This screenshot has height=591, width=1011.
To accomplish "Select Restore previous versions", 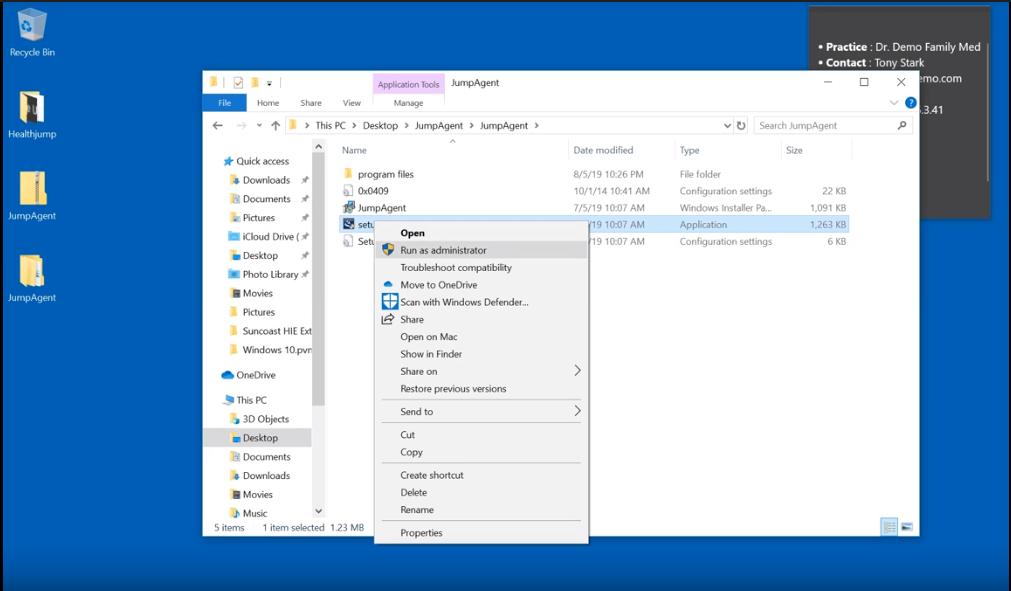I will [x=453, y=389].
